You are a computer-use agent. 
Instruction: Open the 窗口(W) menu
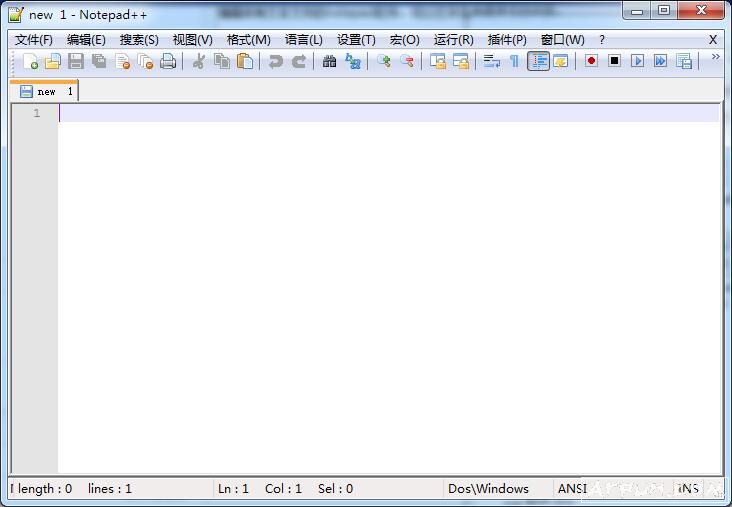(563, 40)
